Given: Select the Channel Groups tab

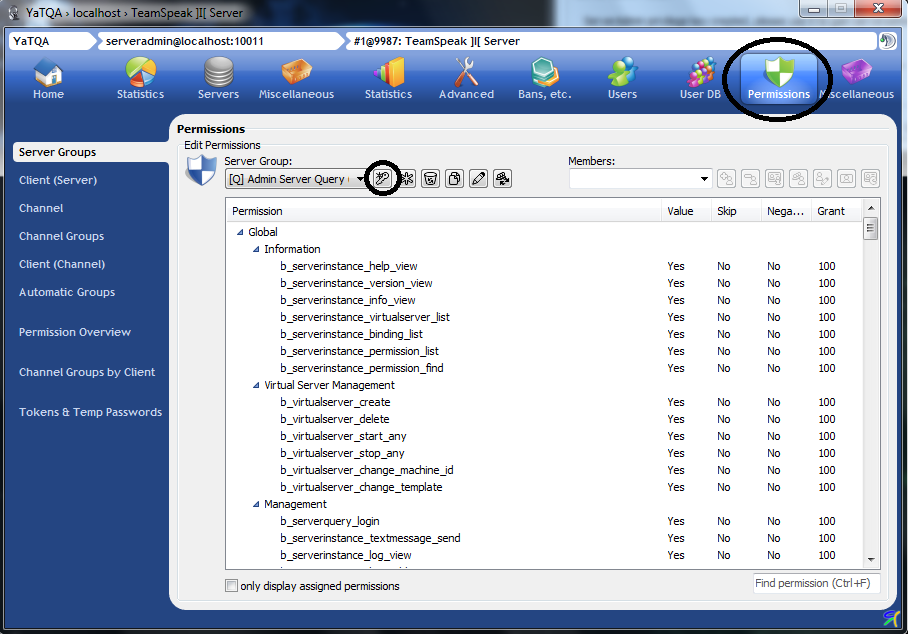Looking at the screenshot, I should pyautogui.click(x=61, y=236).
